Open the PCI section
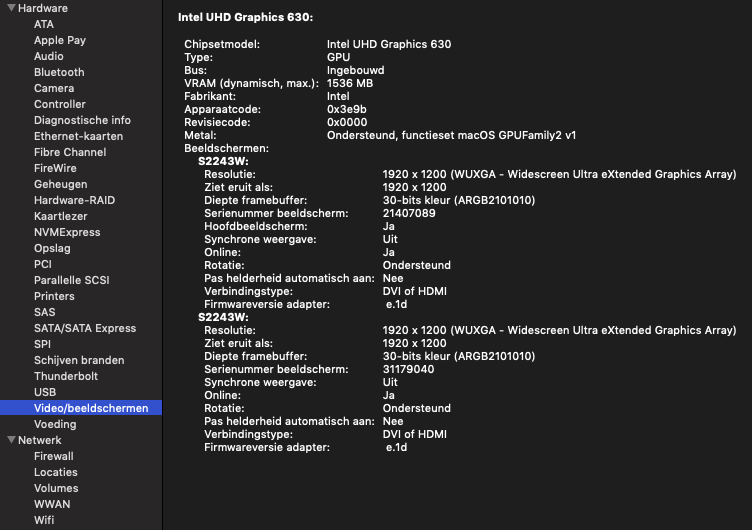 pyautogui.click(x=43, y=264)
